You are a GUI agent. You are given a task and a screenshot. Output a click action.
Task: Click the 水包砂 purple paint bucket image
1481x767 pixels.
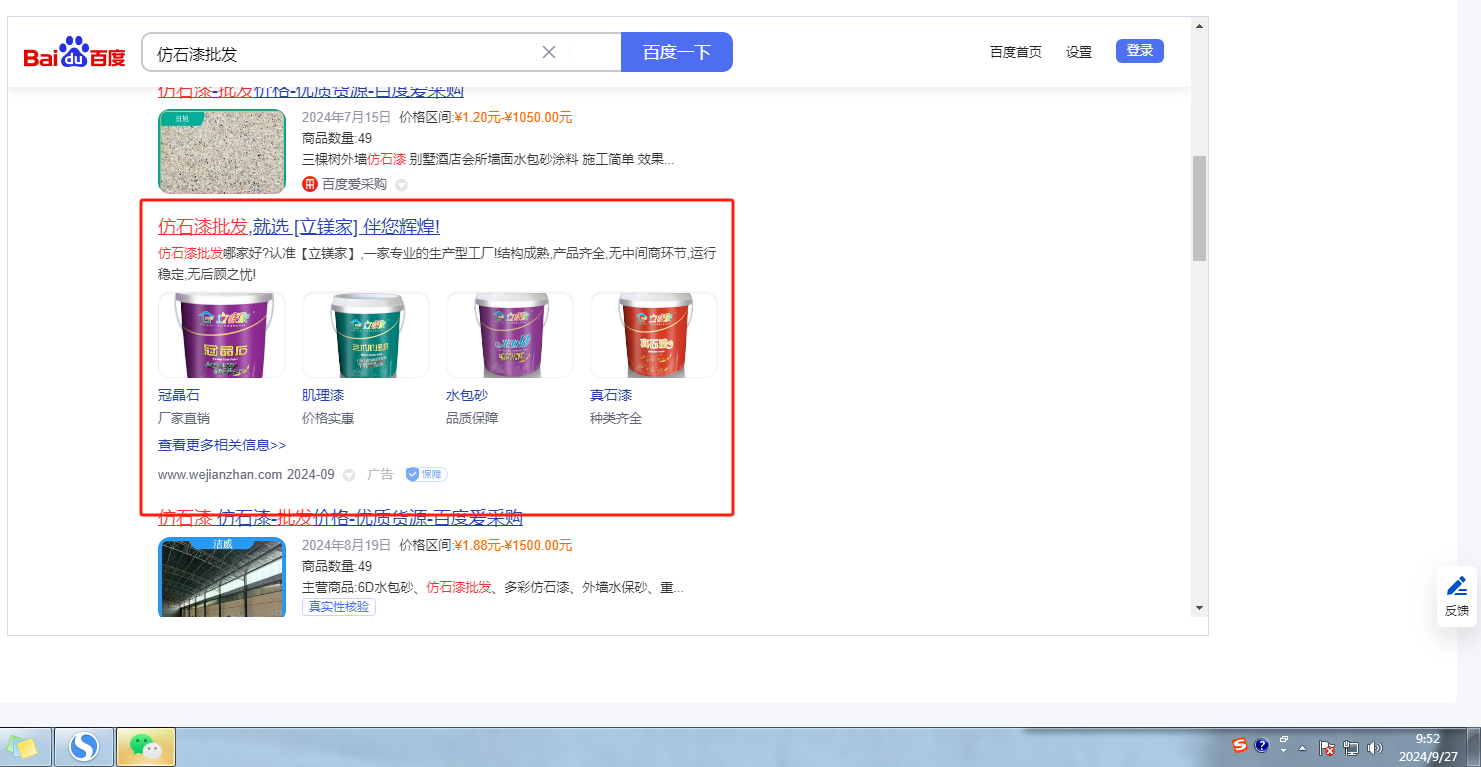point(510,335)
